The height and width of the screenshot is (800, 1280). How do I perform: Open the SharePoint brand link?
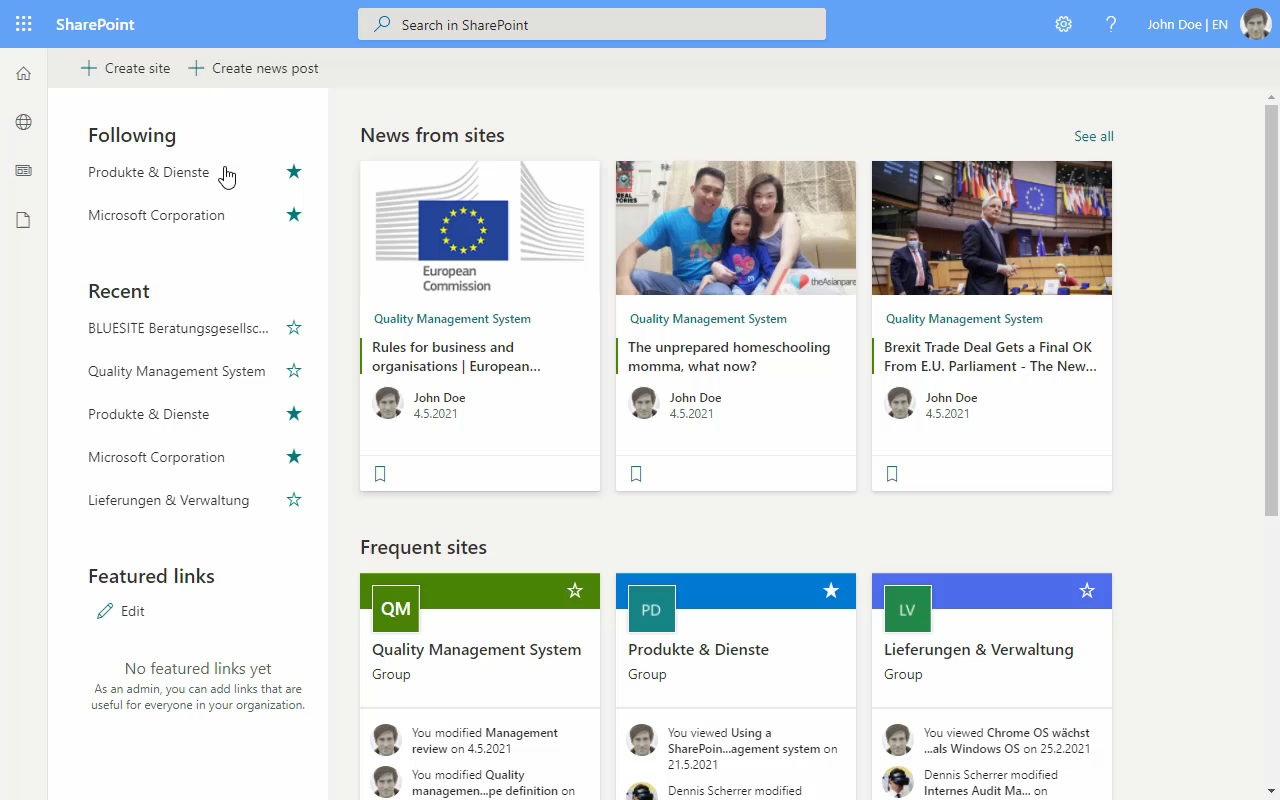[x=95, y=24]
